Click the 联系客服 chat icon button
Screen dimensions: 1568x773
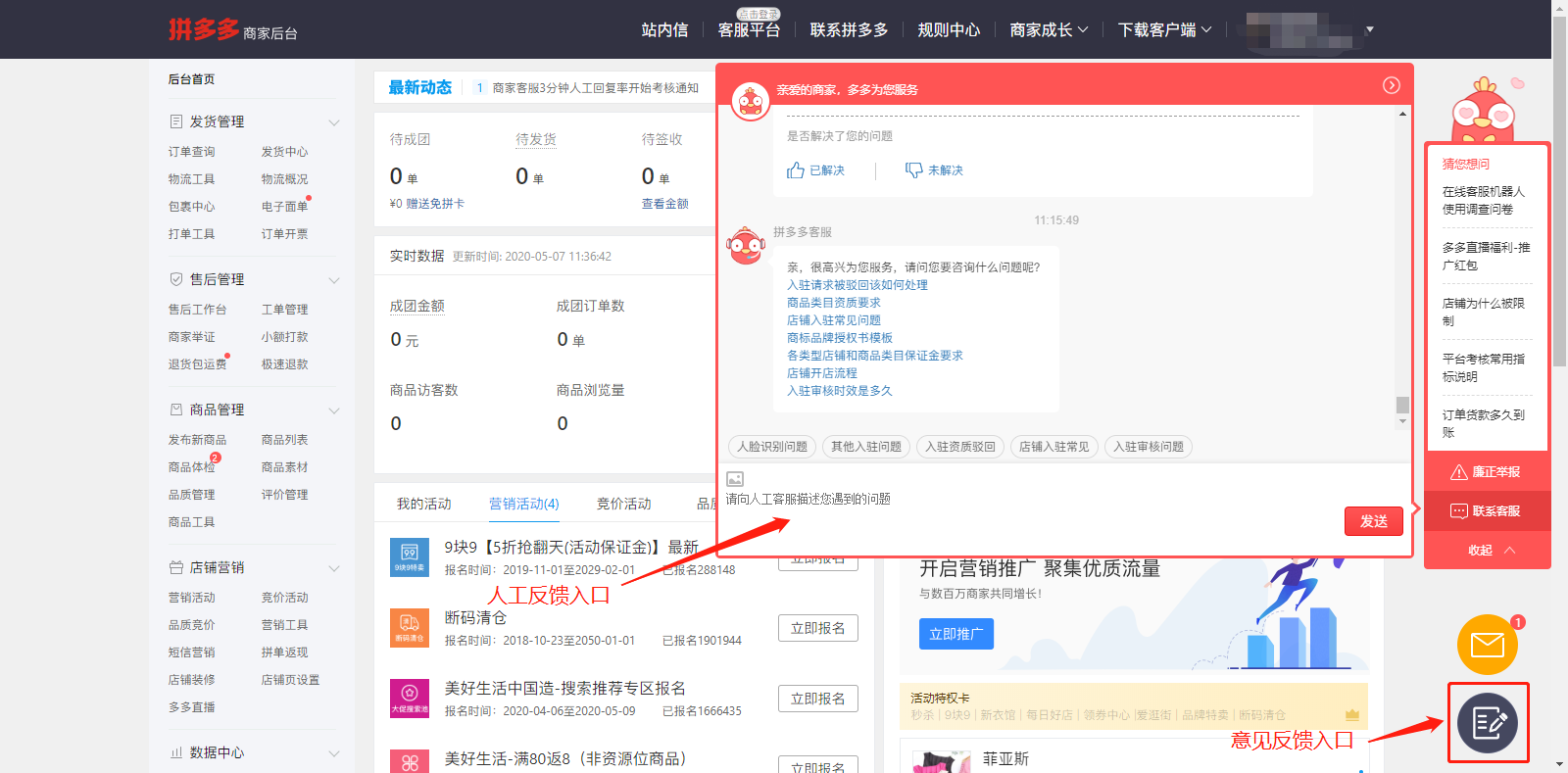pos(1487,511)
